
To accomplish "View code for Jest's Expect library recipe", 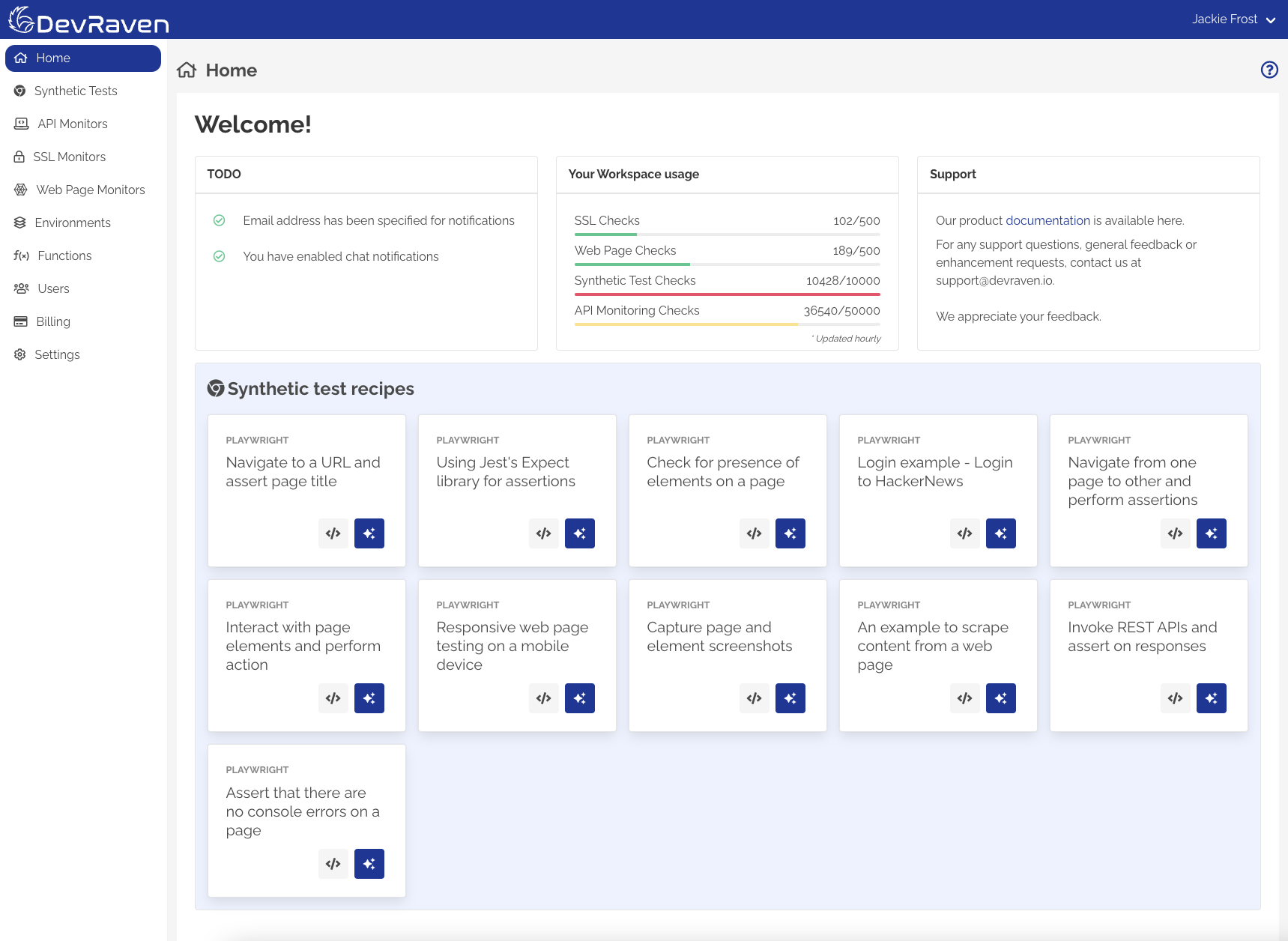I will coord(544,533).
